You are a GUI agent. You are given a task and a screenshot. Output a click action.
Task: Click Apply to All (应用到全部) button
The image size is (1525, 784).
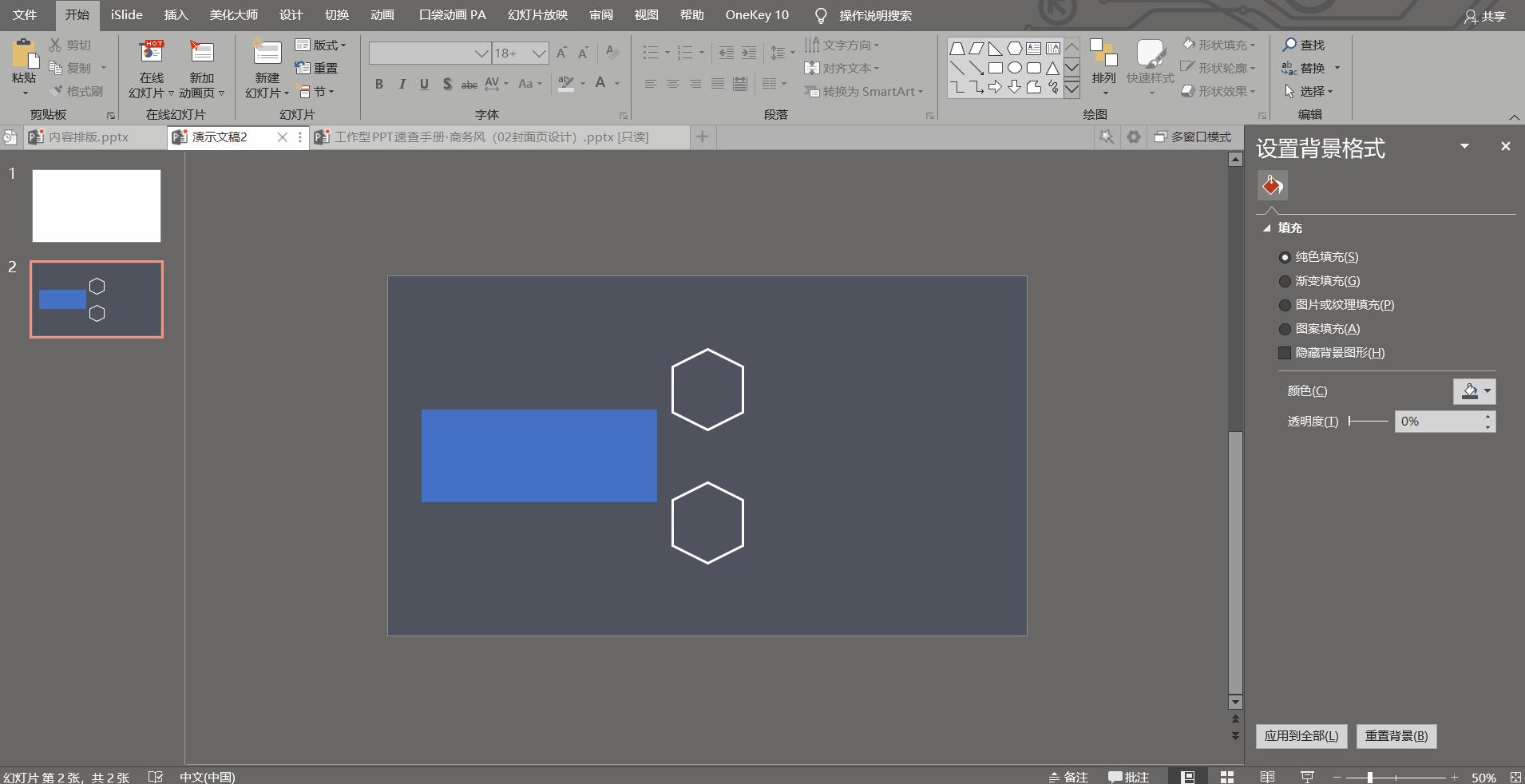pyautogui.click(x=1301, y=736)
